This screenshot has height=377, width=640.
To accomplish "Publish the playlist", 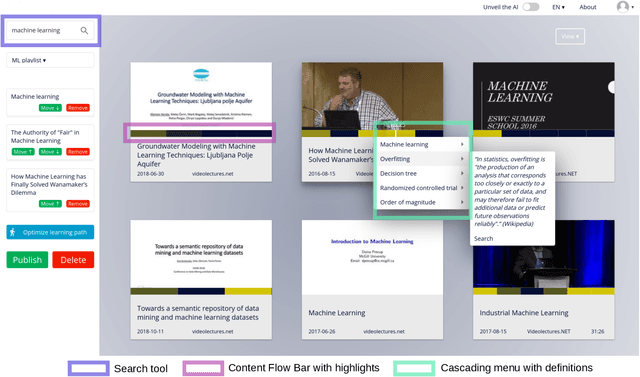I will [27, 260].
